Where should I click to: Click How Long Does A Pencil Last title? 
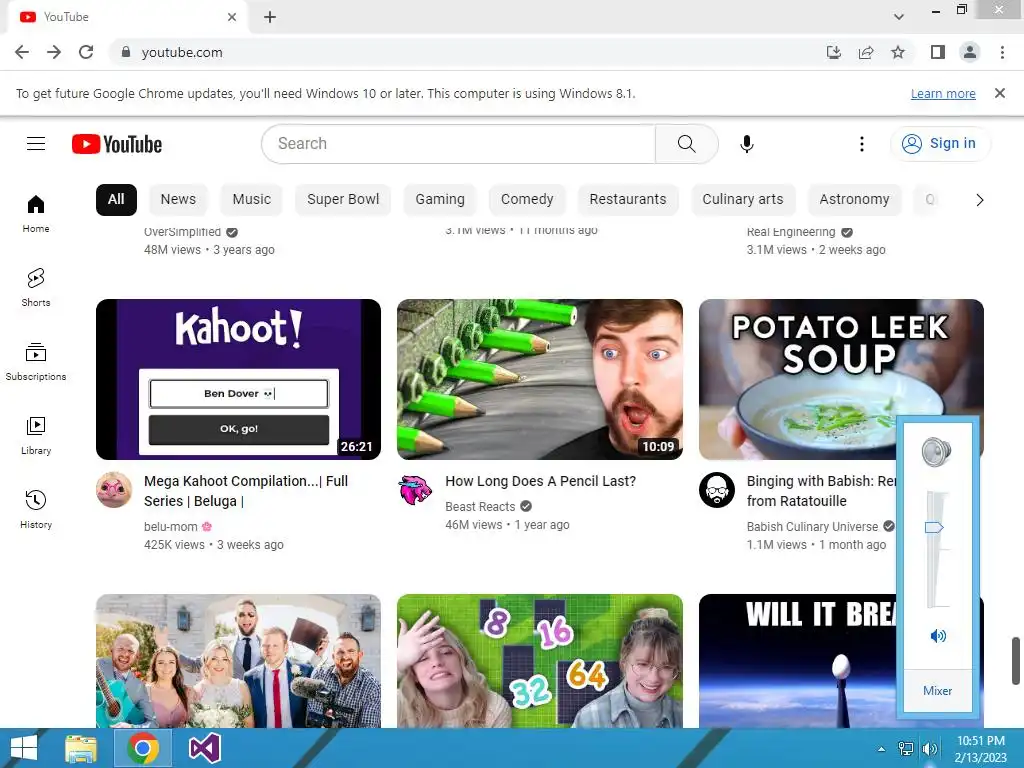pyautogui.click(x=541, y=481)
